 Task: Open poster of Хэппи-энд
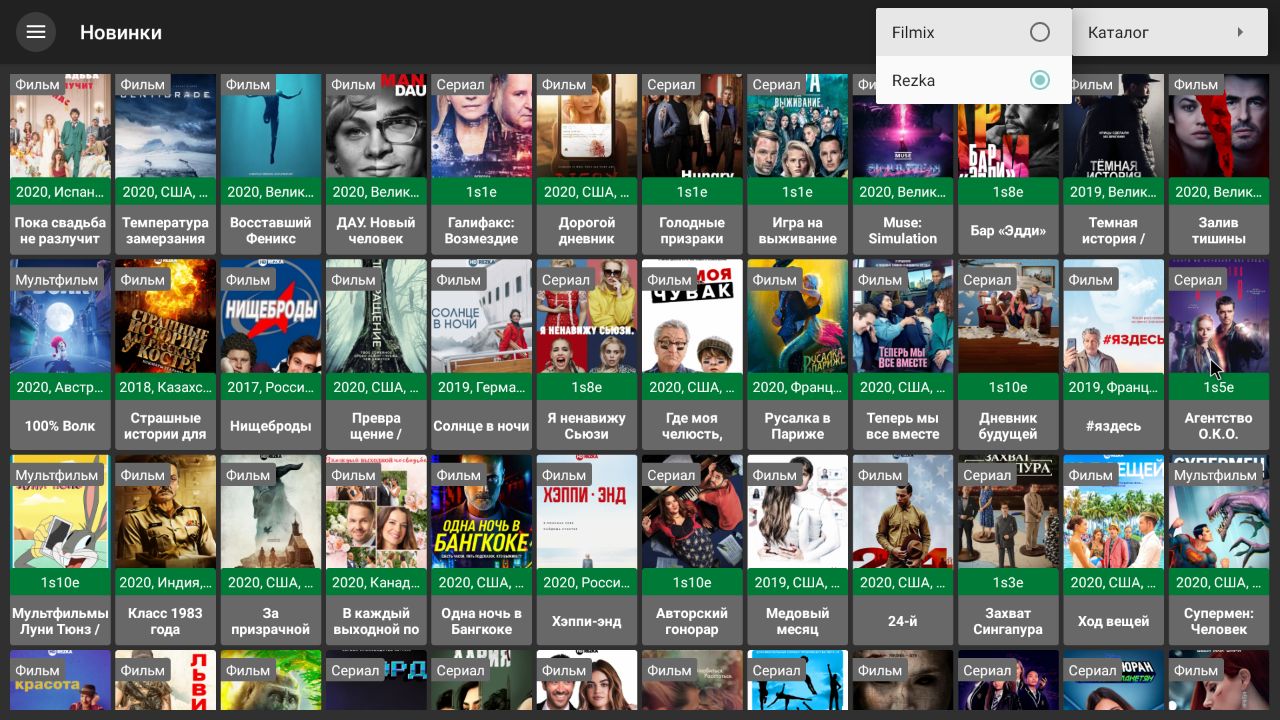click(587, 512)
